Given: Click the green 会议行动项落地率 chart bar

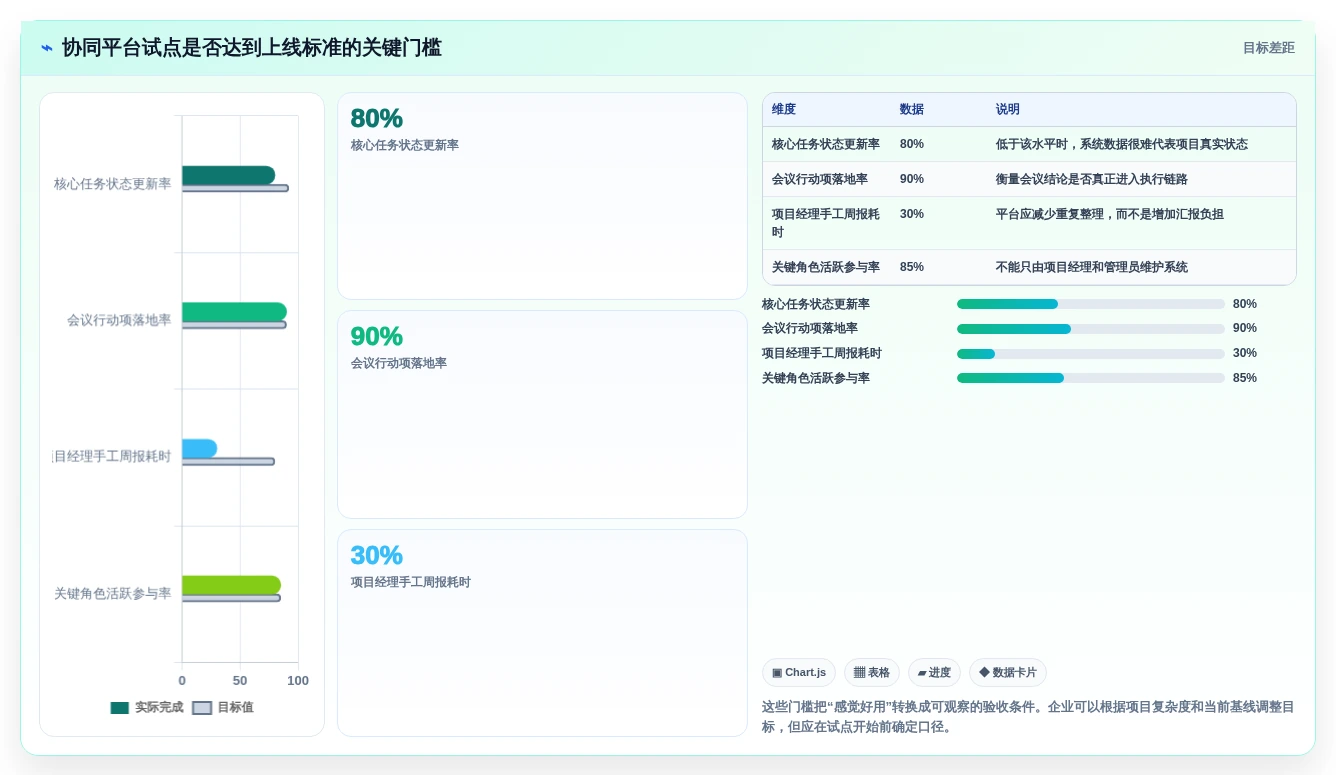Looking at the screenshot, I should click(x=234, y=312).
